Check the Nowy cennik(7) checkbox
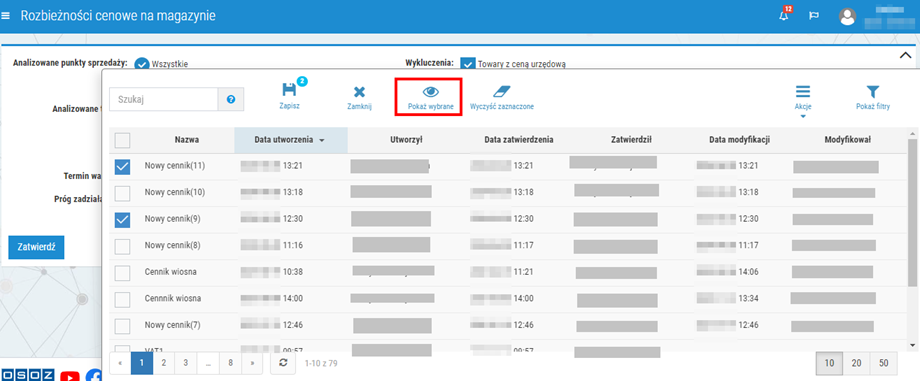Image resolution: width=920 pixels, height=381 pixels. (123, 325)
